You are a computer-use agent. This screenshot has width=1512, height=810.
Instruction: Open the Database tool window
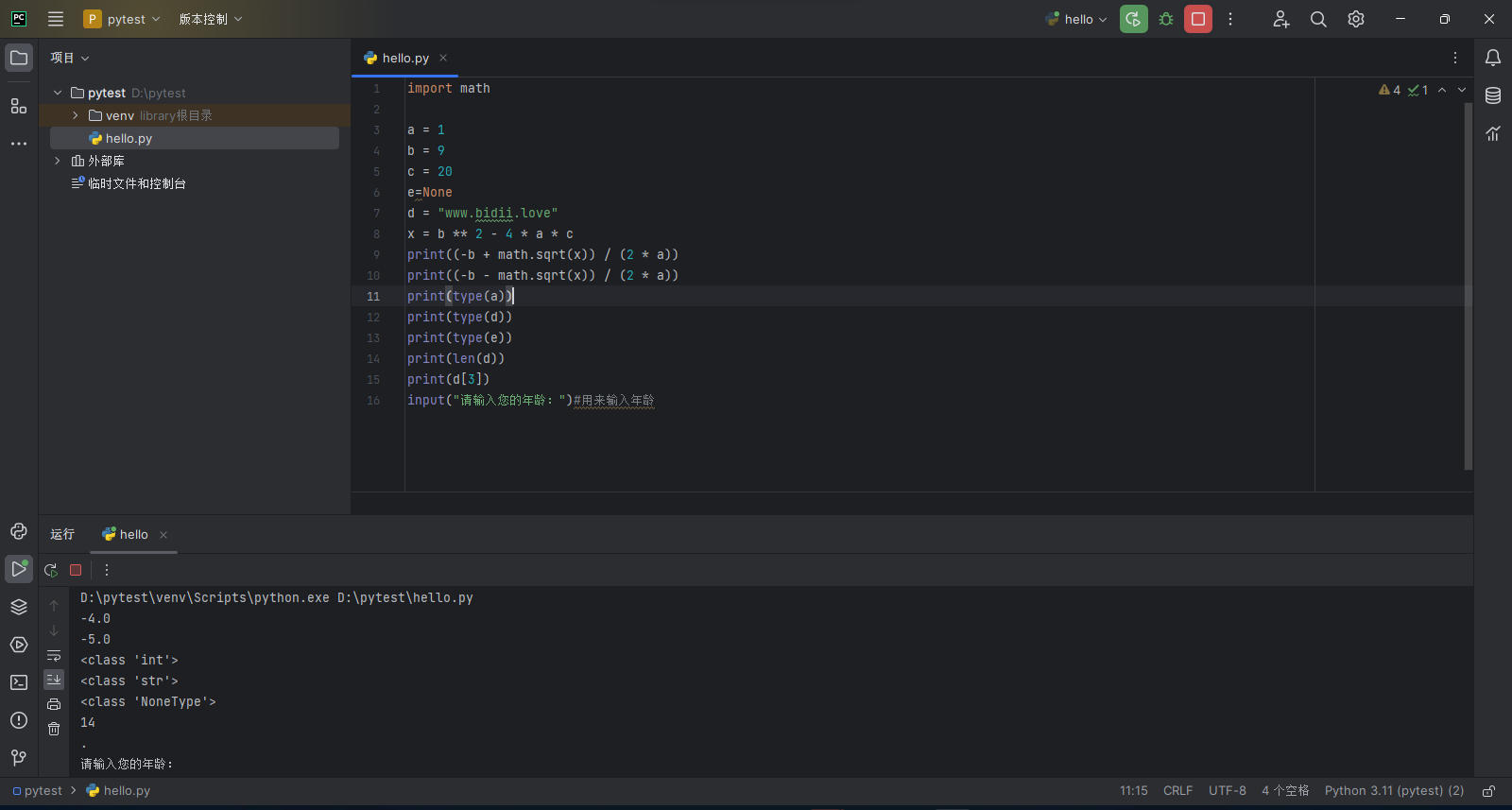pyautogui.click(x=1493, y=95)
